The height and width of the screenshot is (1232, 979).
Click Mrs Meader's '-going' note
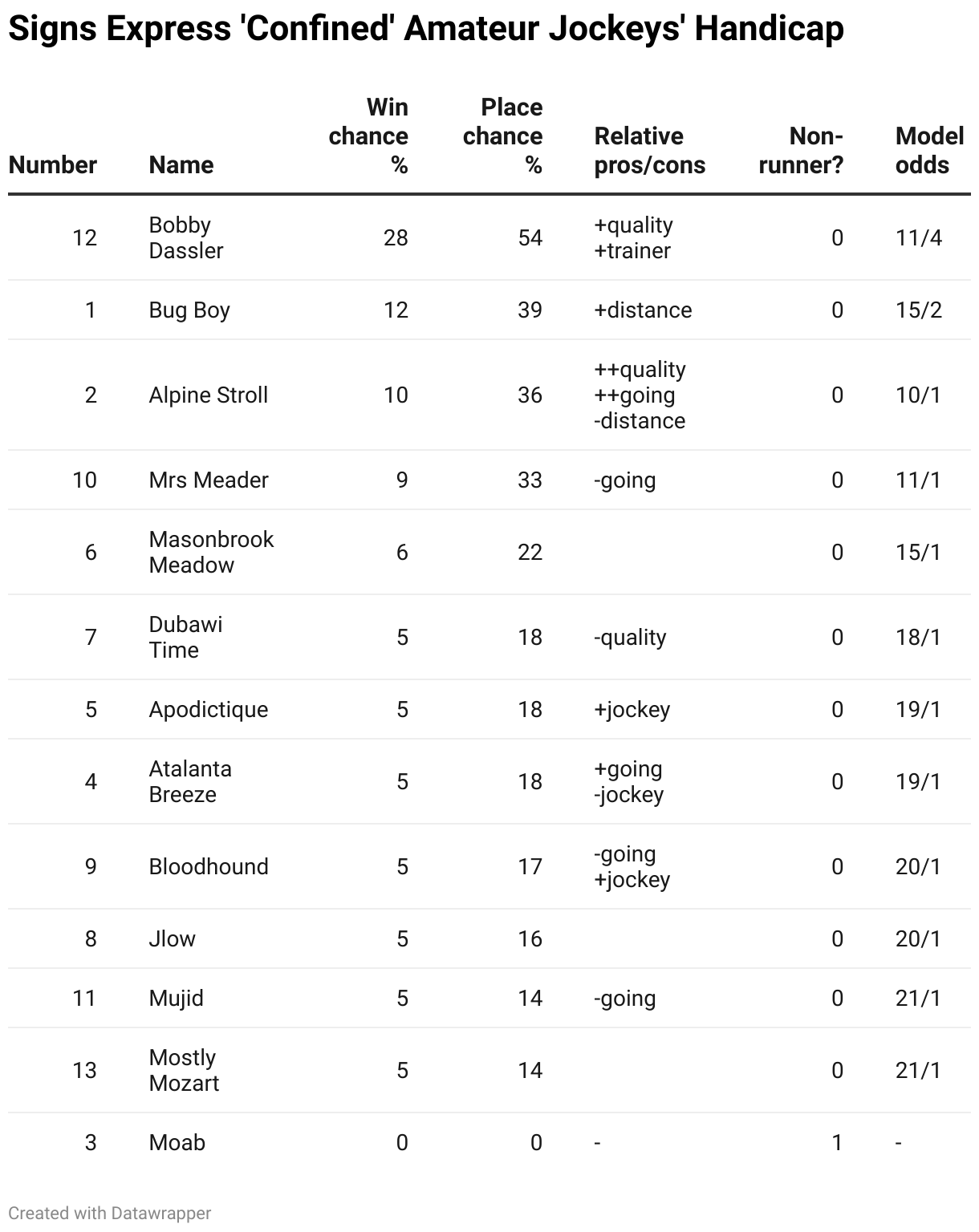pos(625,480)
